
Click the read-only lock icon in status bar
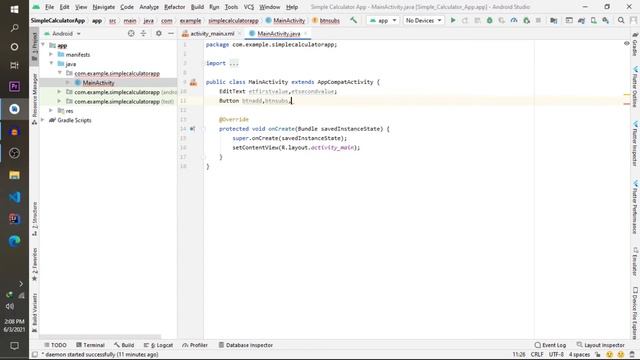click(x=598, y=355)
